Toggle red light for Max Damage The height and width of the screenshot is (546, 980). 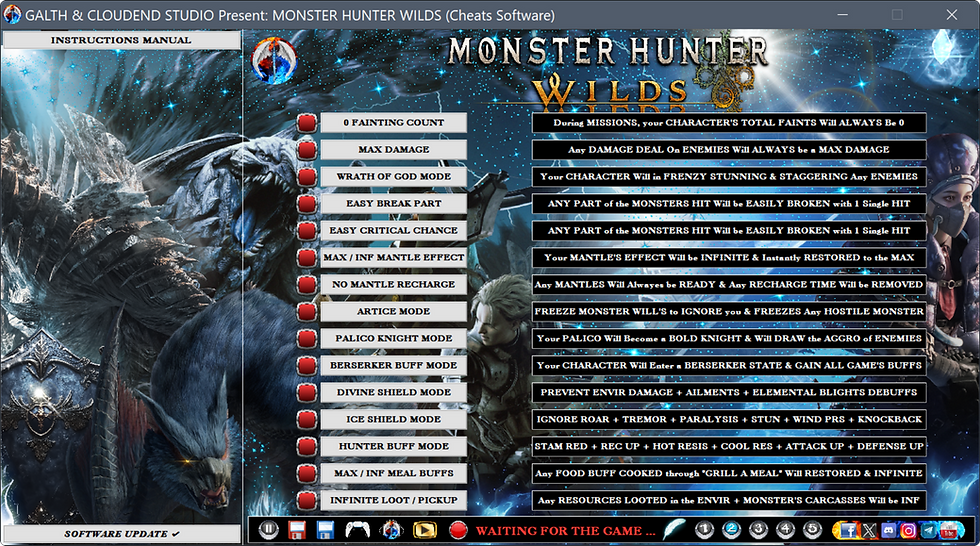tap(307, 149)
